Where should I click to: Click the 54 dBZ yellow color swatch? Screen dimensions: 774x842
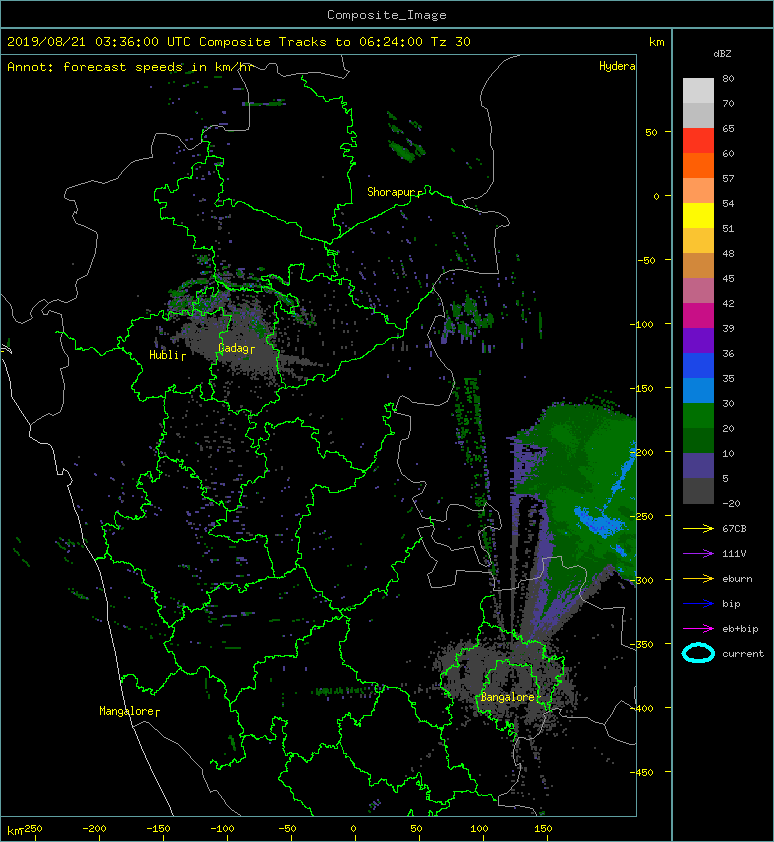tap(698, 215)
